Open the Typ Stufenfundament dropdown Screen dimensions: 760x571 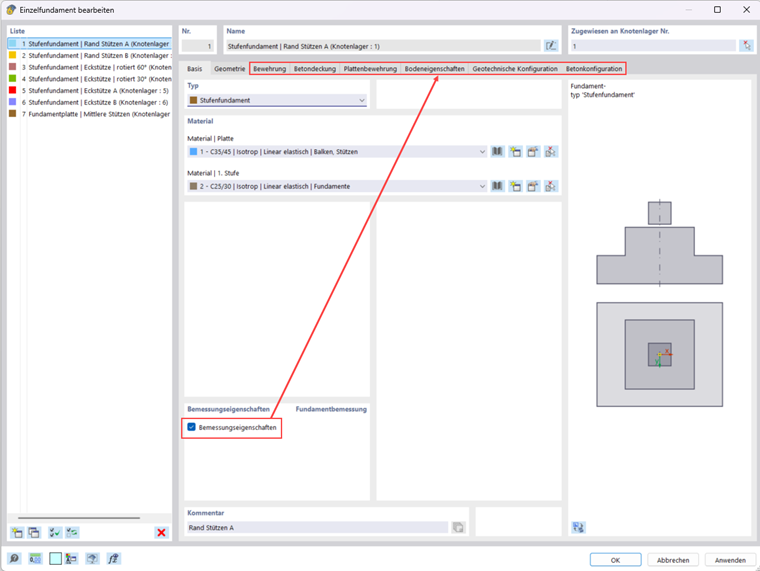click(277, 100)
